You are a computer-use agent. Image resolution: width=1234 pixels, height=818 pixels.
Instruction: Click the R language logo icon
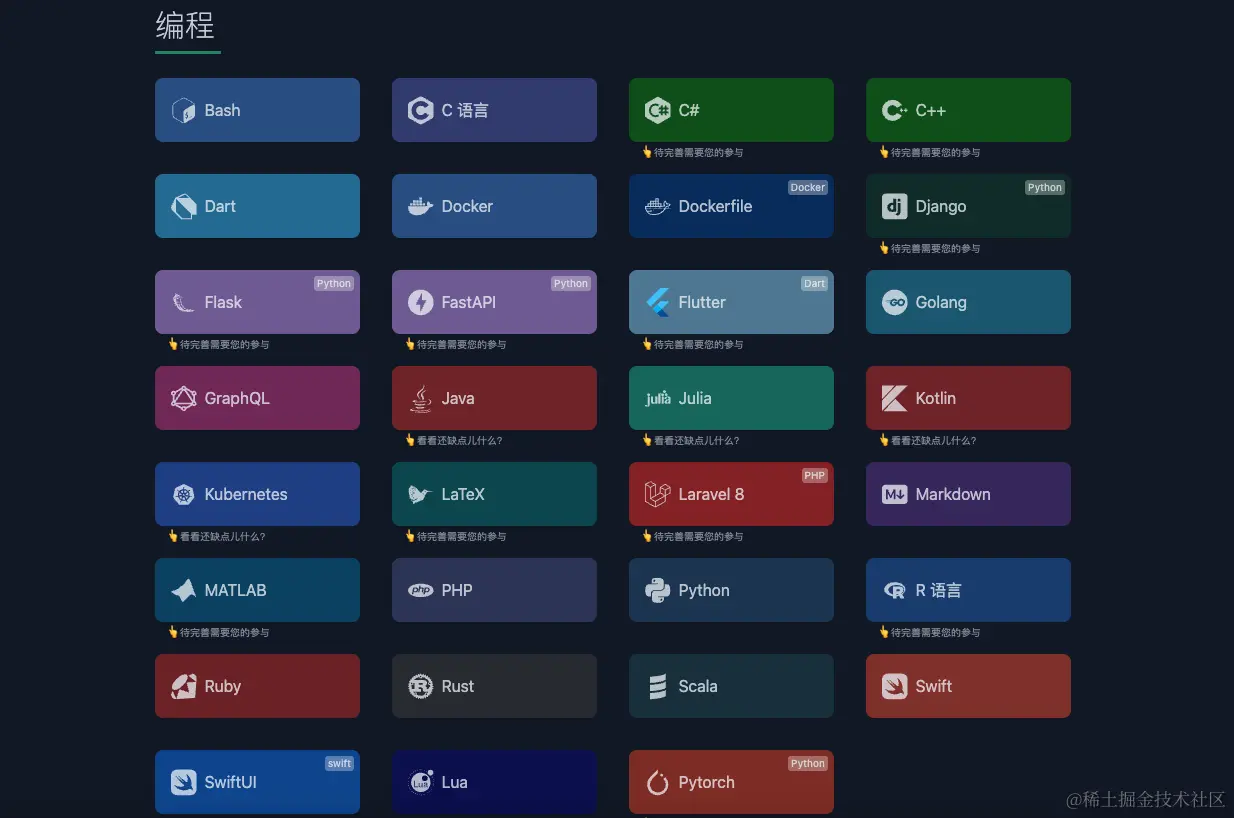pos(894,590)
